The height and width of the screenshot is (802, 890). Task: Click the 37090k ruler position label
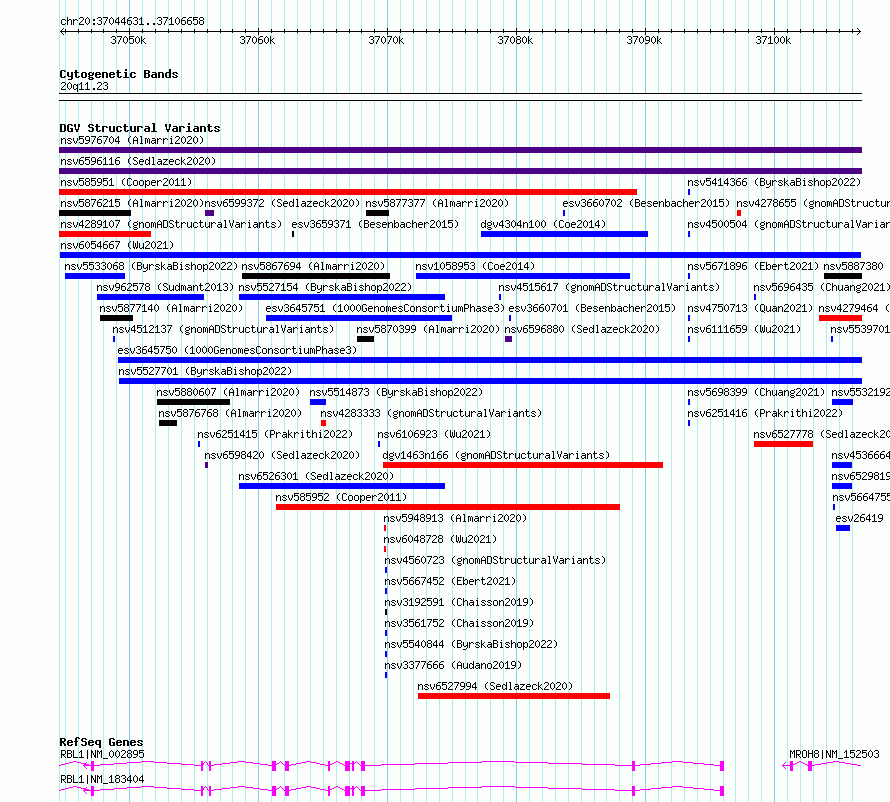(x=644, y=40)
